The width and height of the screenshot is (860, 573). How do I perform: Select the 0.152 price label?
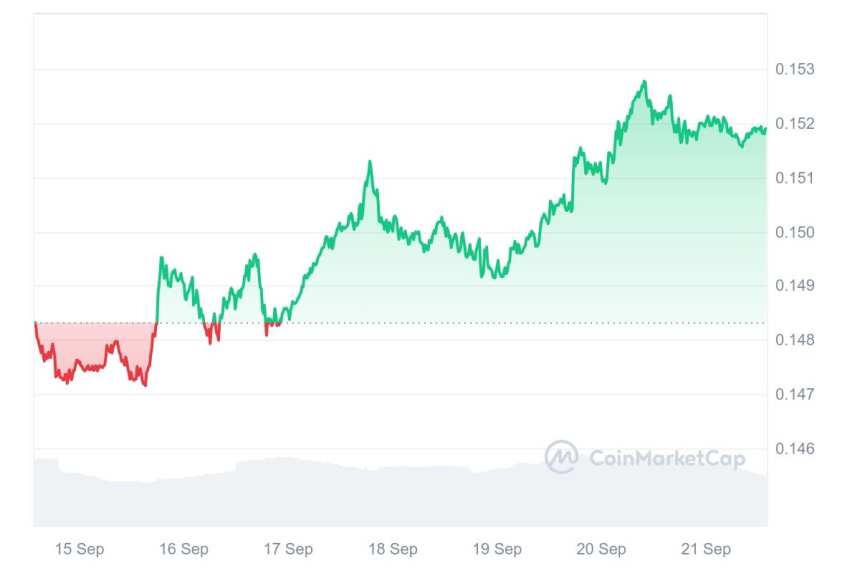(795, 124)
